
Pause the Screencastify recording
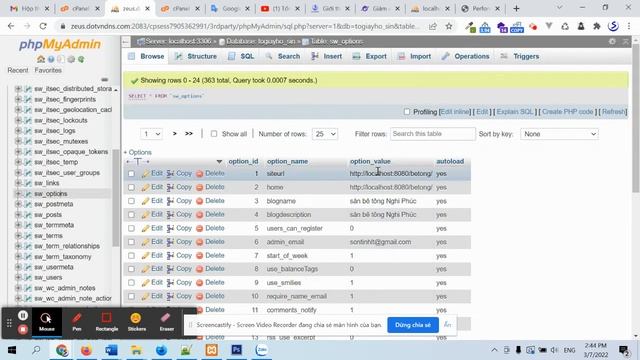23,315
